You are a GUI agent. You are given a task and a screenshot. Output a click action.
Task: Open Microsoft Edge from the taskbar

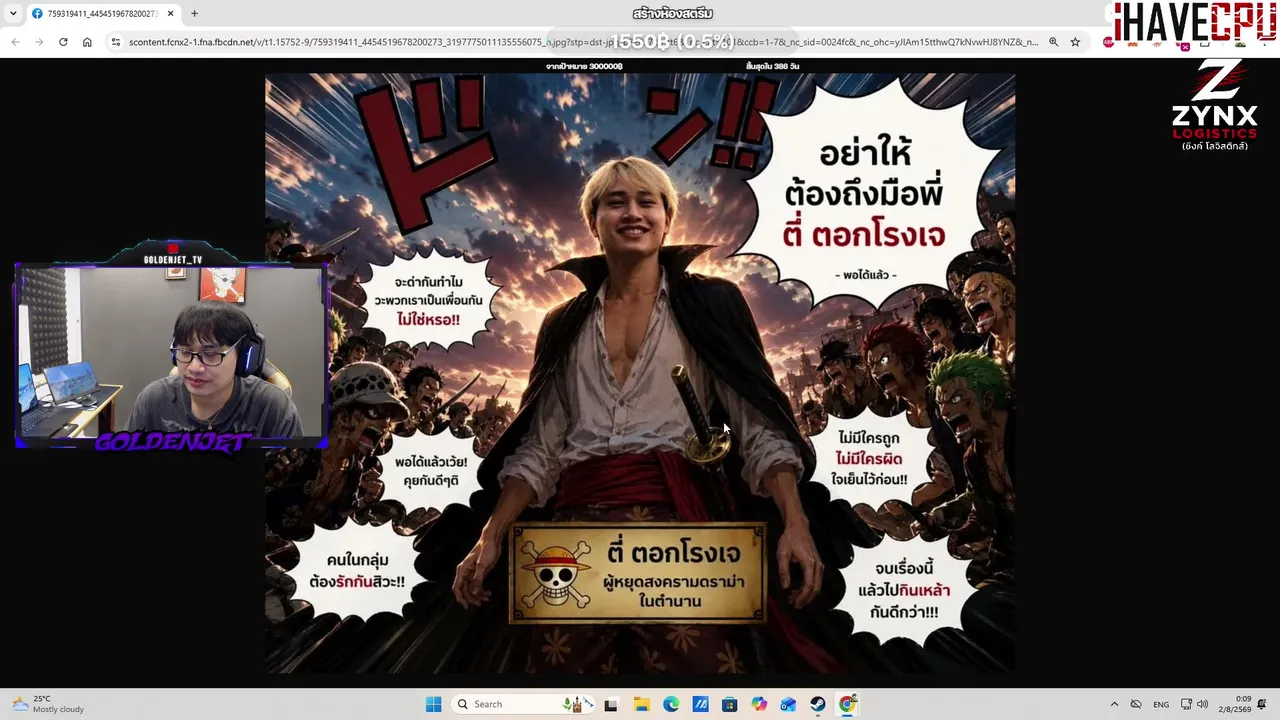point(671,704)
